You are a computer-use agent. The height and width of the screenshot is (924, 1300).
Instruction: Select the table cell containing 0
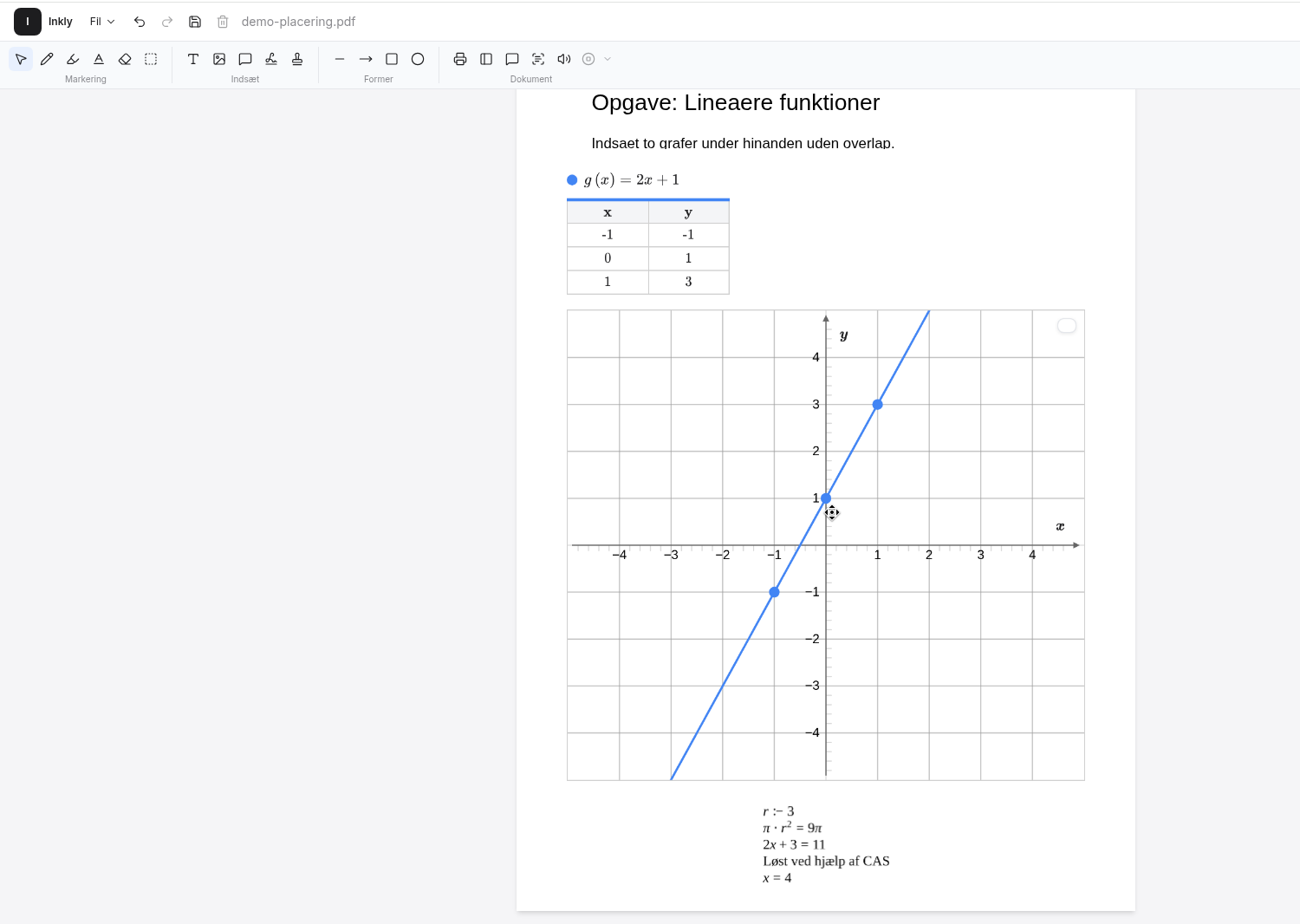(608, 258)
